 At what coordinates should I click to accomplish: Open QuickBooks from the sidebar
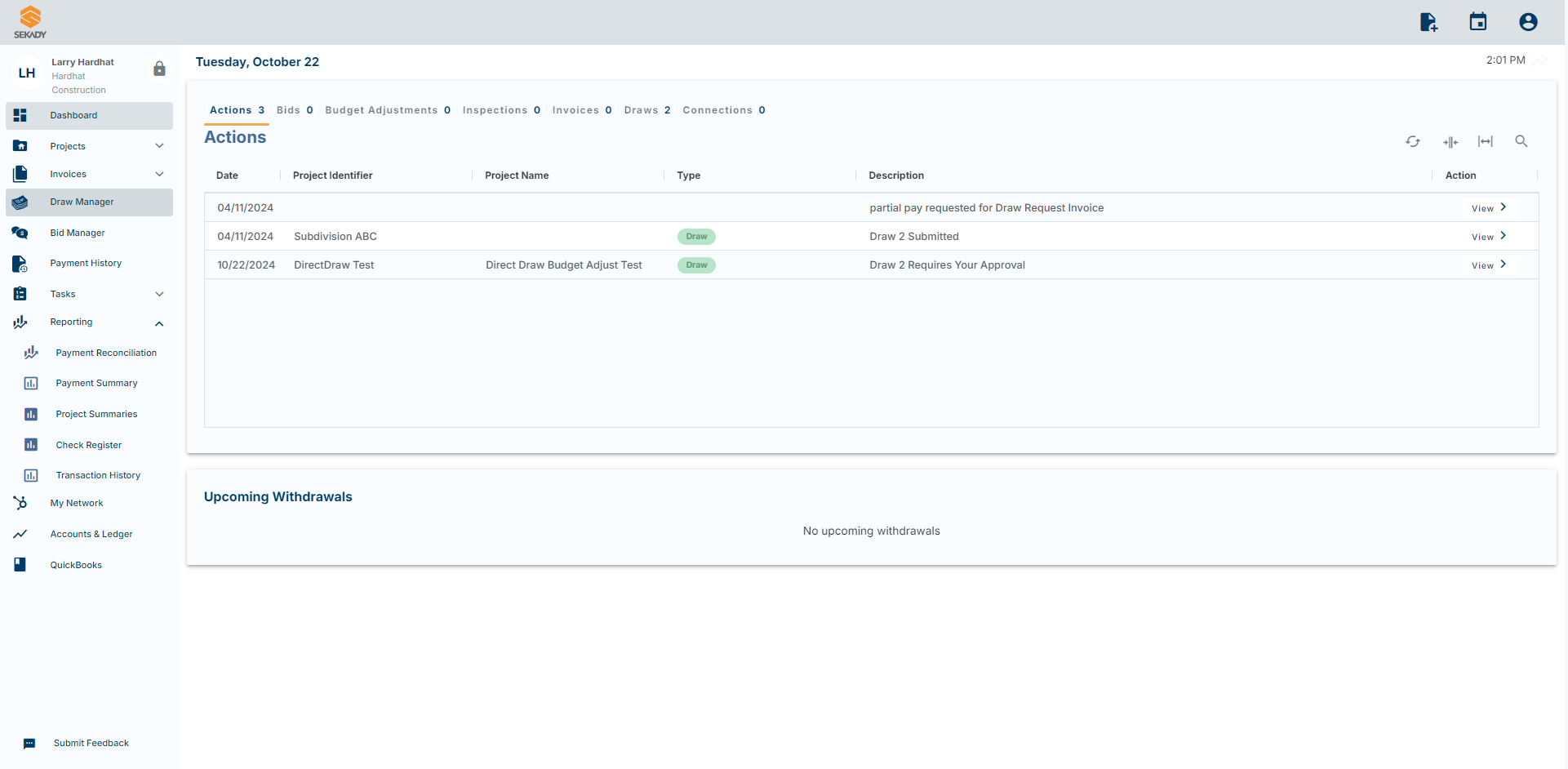click(76, 565)
